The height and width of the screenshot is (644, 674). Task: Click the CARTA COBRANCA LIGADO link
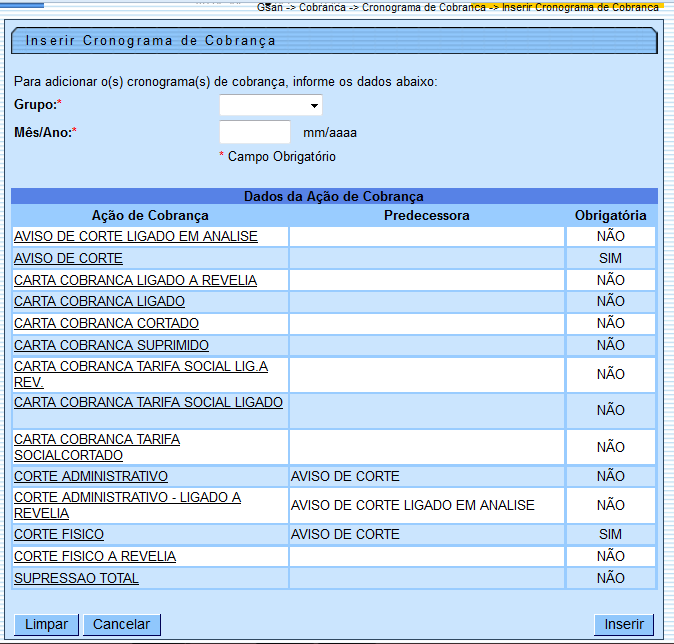click(x=99, y=301)
